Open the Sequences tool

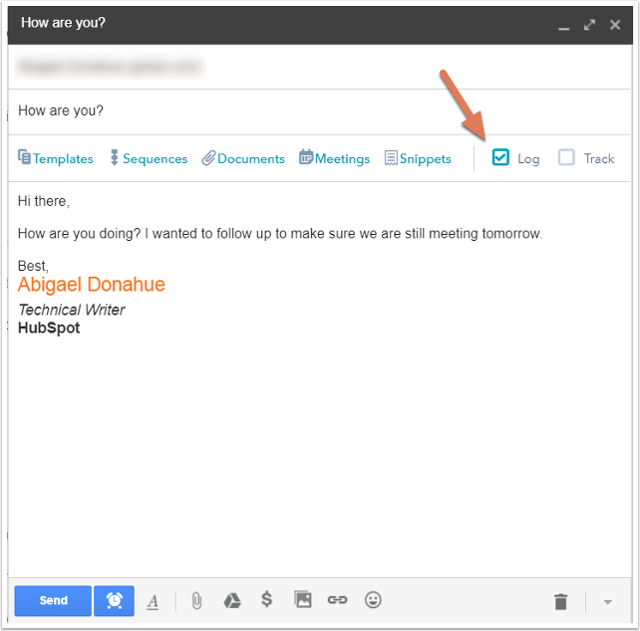pos(148,158)
